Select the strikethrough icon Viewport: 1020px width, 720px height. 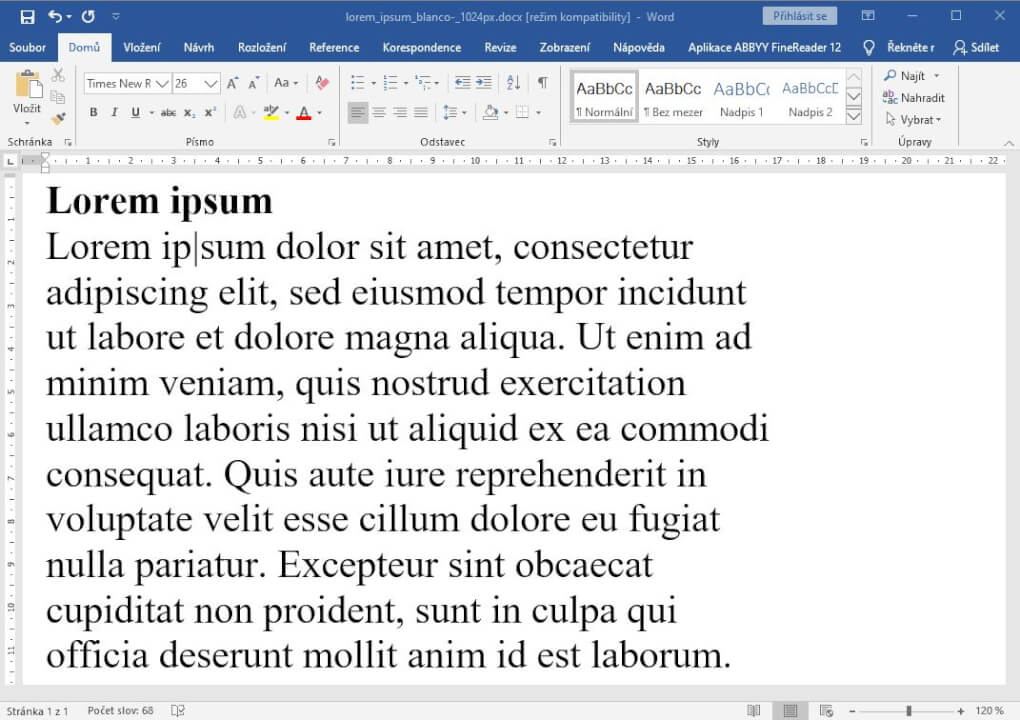pos(167,112)
